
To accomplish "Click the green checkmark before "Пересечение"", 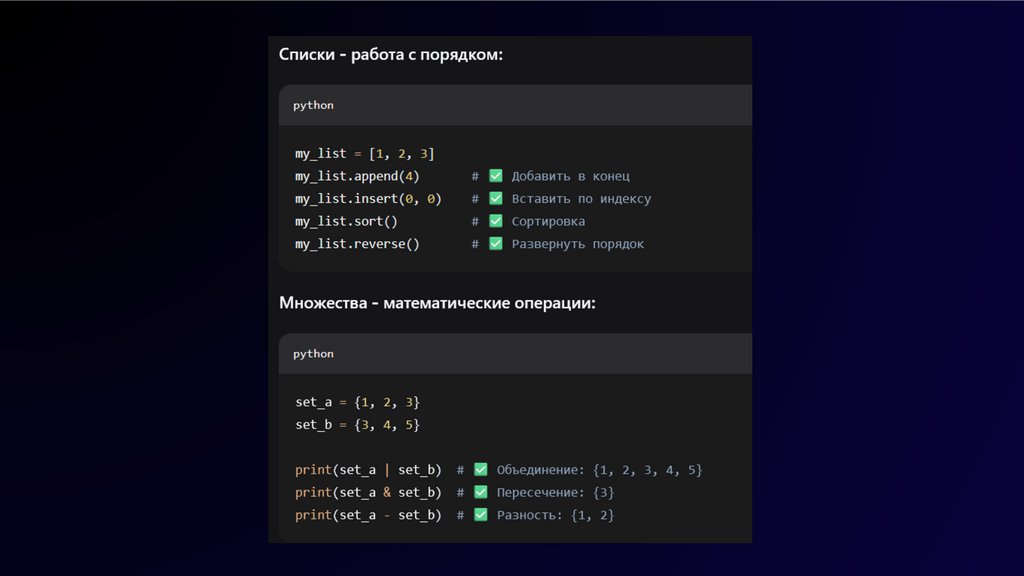I will 480,492.
